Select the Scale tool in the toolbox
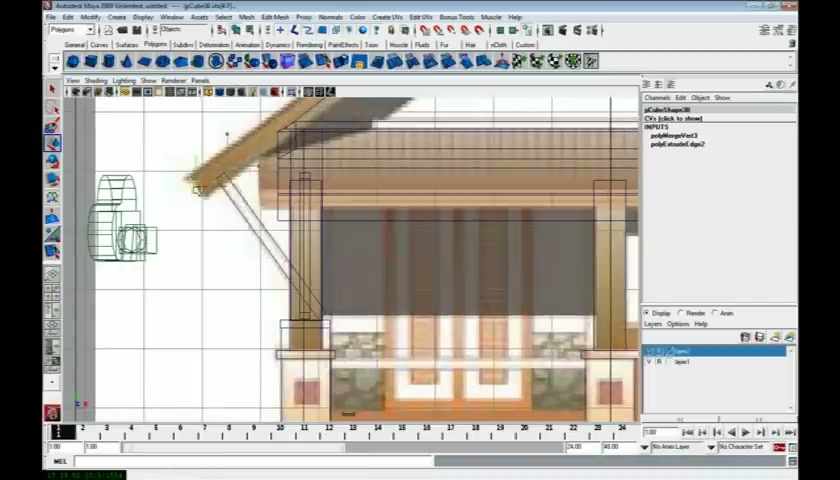The width and height of the screenshot is (840, 480). tap(52, 179)
